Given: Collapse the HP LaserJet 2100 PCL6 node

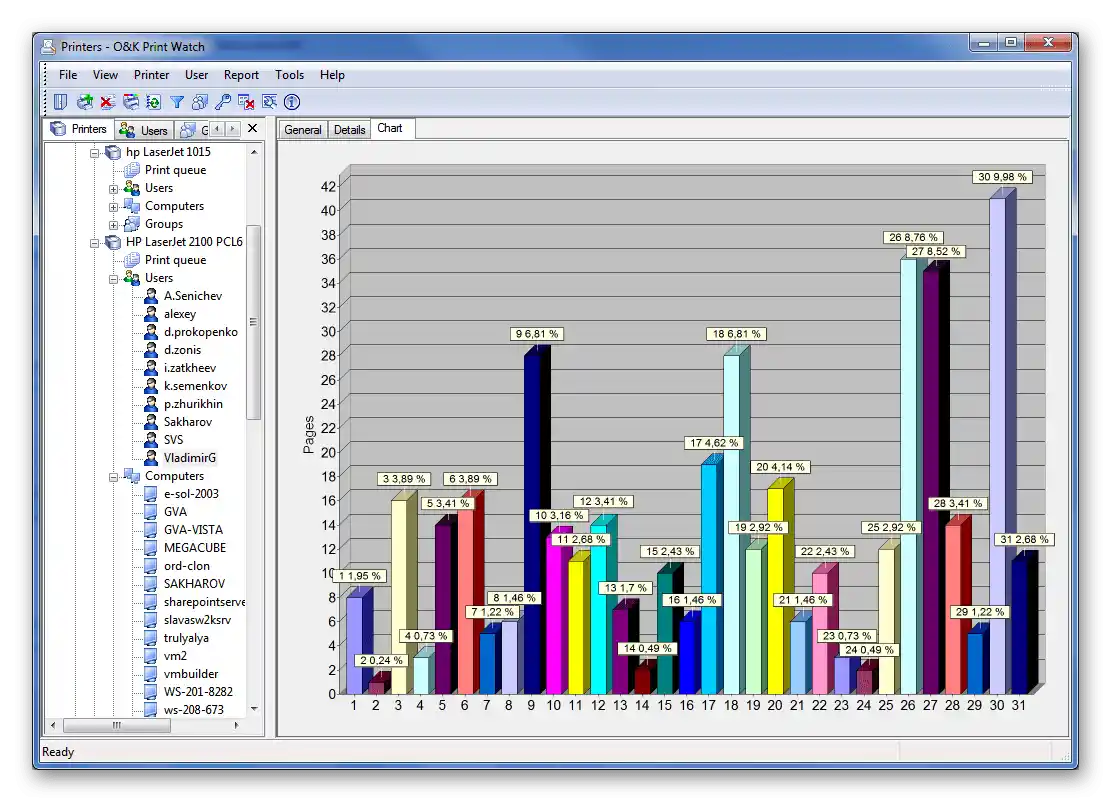Looking at the screenshot, I should pyautogui.click(x=94, y=242).
